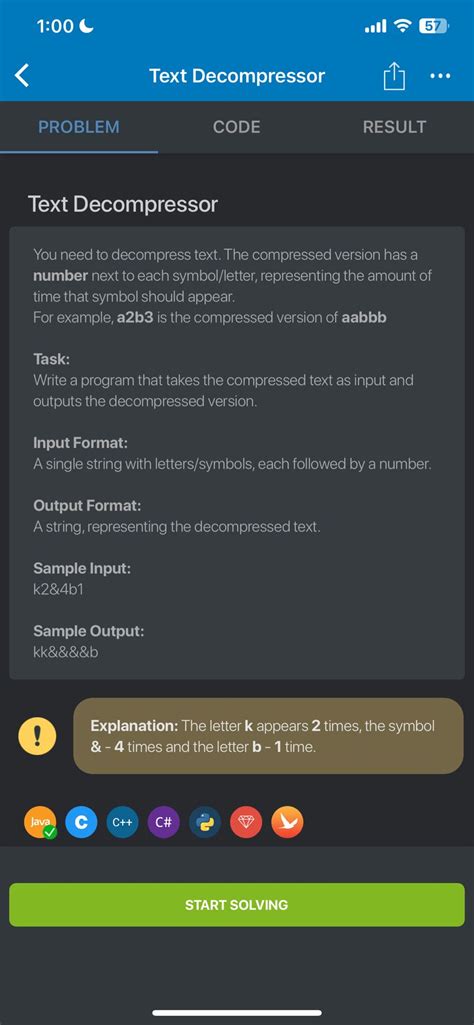
Task: Switch to the RESULT tab
Action: point(394,127)
